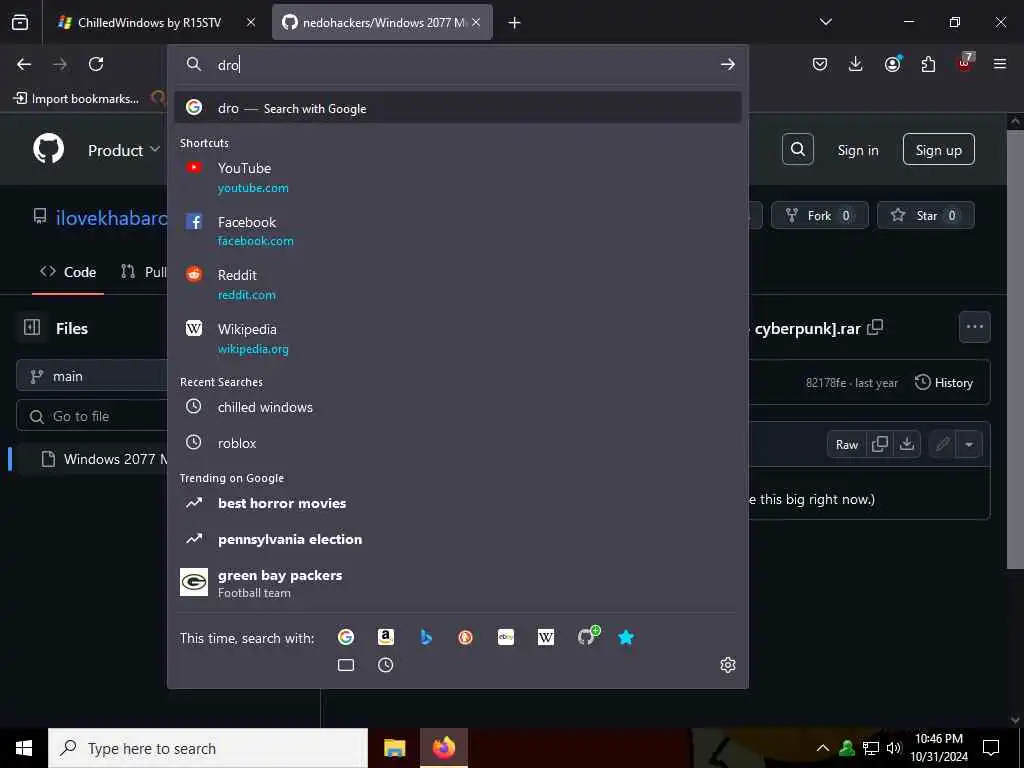Search history clock icon

(x=386, y=665)
